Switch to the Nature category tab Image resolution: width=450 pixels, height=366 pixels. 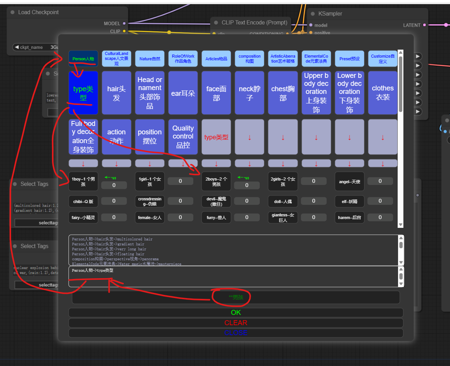(x=150, y=59)
